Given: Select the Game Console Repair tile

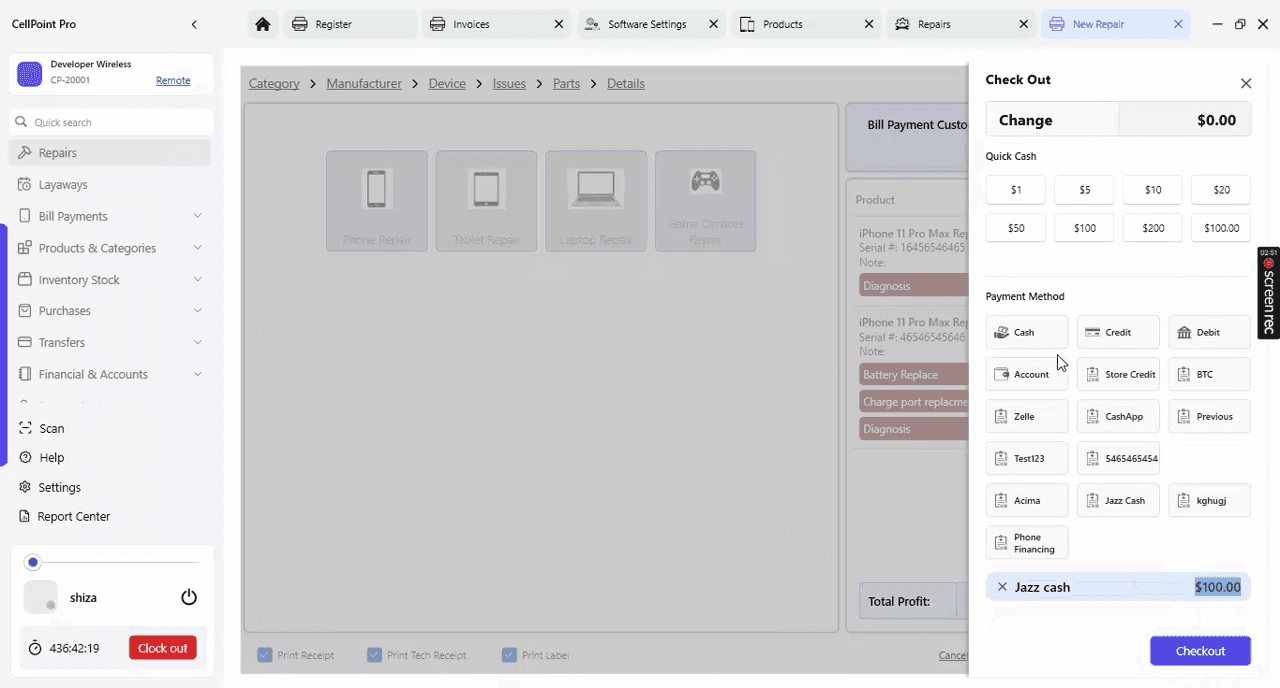Looking at the screenshot, I should 705,201.
